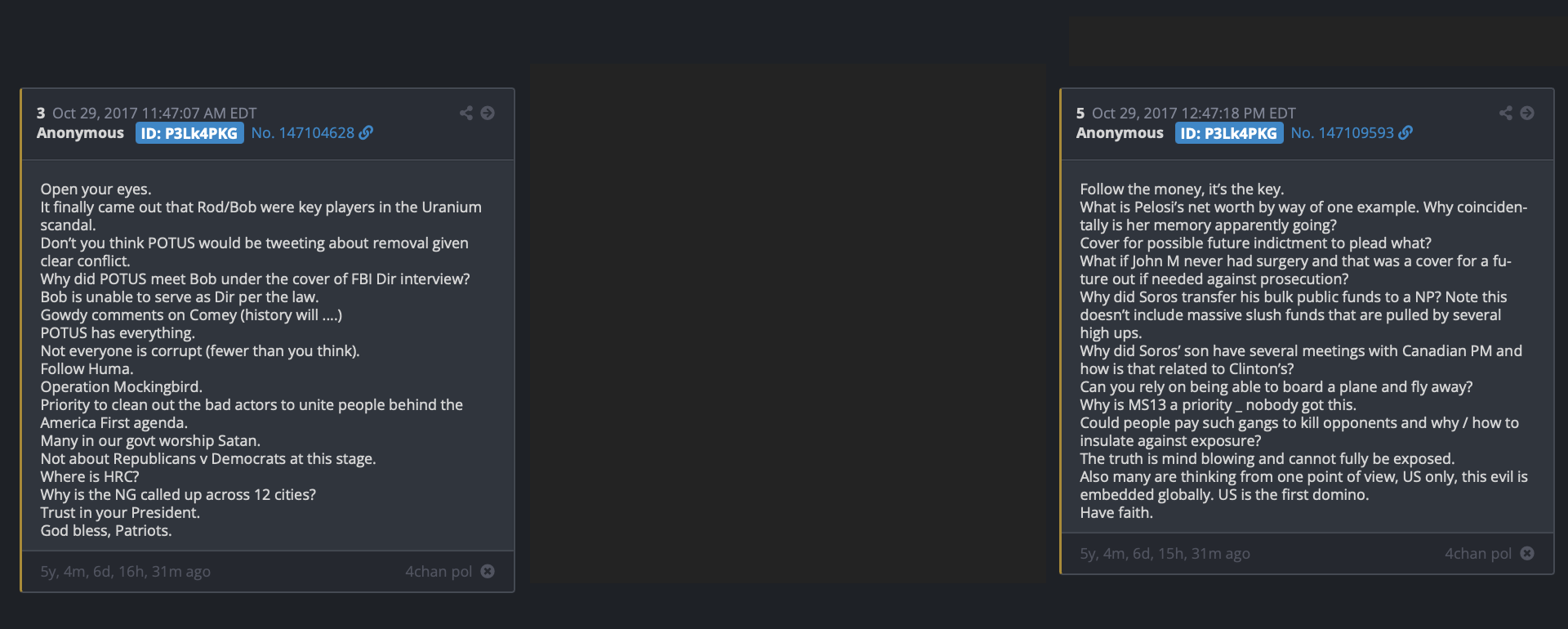Click 'Follow the money, it's the key.'
Screen dimensions: 1568x629
pyautogui.click(x=1182, y=189)
